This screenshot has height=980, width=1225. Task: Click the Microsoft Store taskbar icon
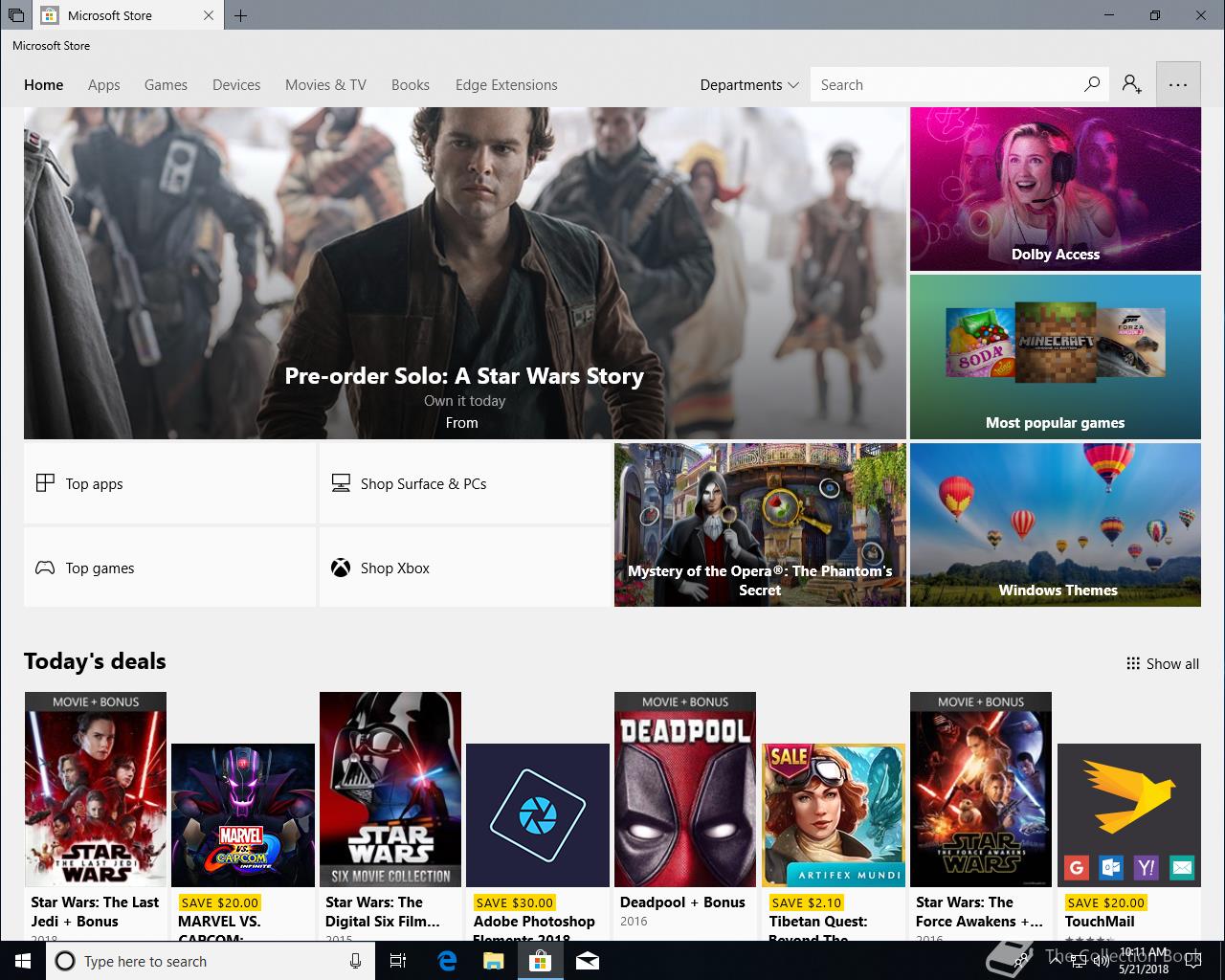point(540,961)
